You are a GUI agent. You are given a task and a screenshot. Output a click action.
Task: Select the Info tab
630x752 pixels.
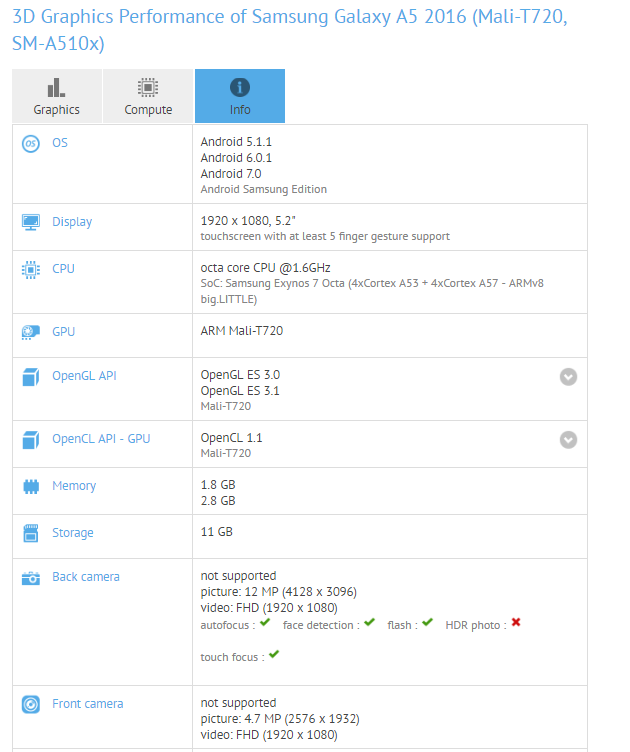coord(240,96)
